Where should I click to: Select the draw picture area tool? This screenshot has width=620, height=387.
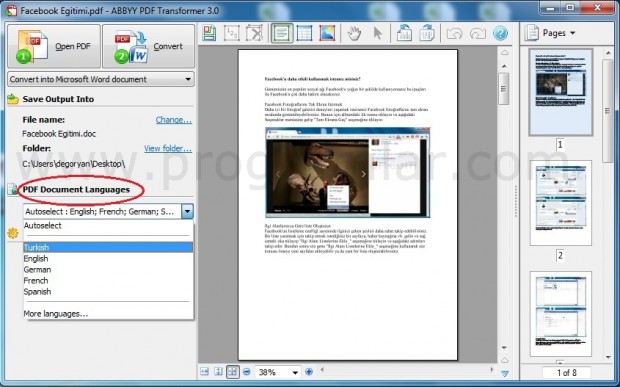point(327,33)
